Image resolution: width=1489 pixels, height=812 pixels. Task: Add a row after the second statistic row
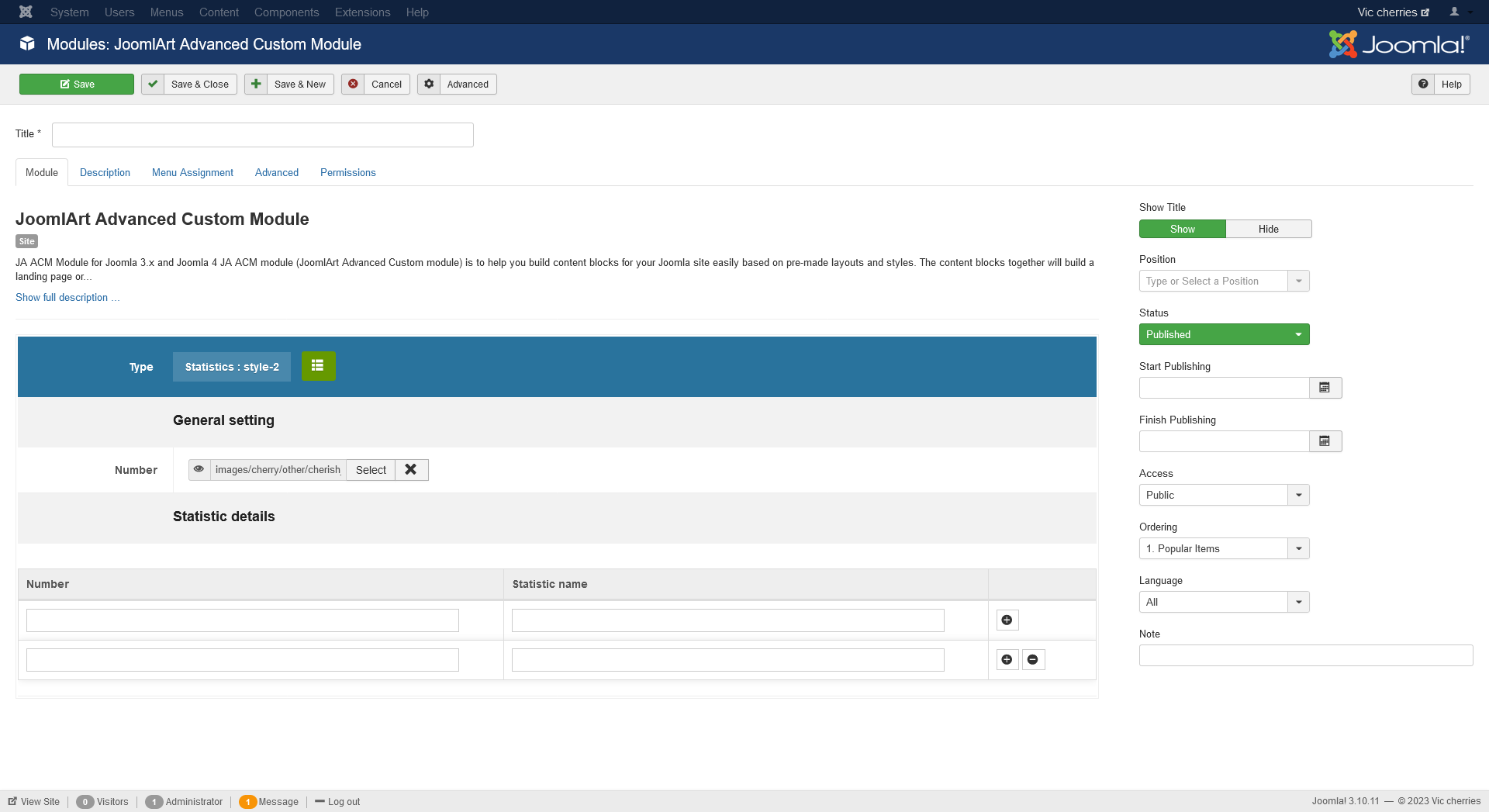pyautogui.click(x=1007, y=659)
